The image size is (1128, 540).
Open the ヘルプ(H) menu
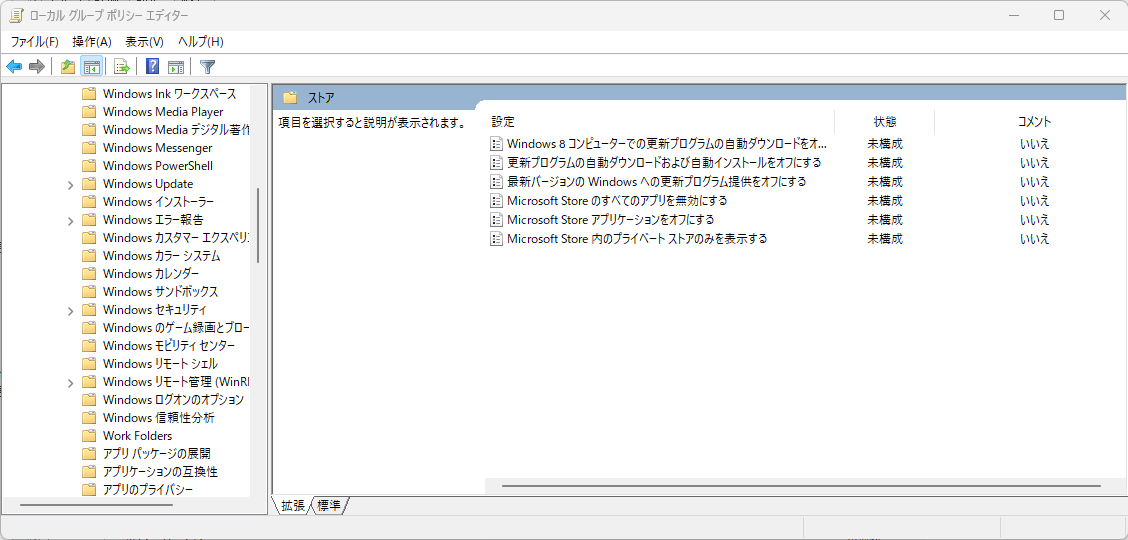point(201,42)
